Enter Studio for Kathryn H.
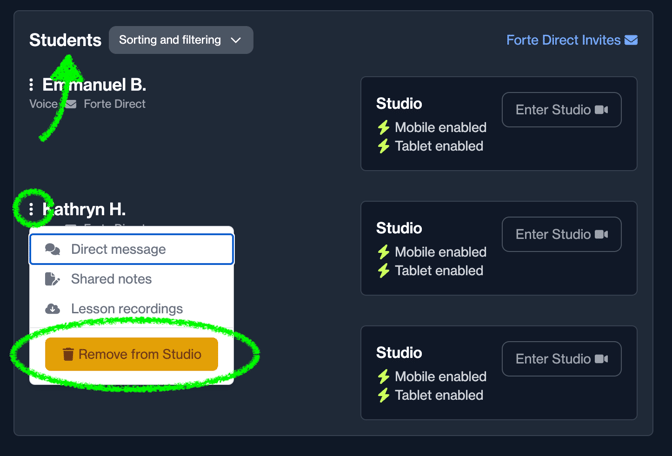Screen dimensions: 672x456 point(561,234)
